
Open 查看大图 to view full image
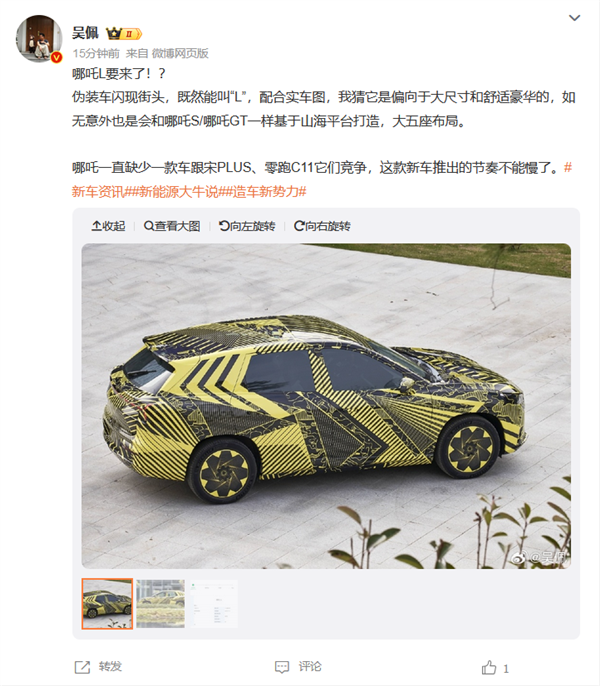pos(172,226)
